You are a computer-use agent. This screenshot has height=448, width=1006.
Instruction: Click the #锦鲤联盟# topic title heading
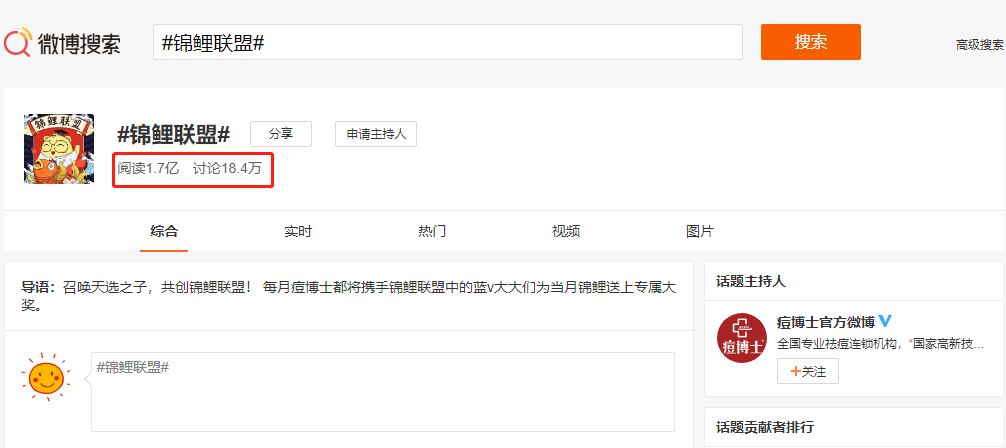pyautogui.click(x=173, y=134)
